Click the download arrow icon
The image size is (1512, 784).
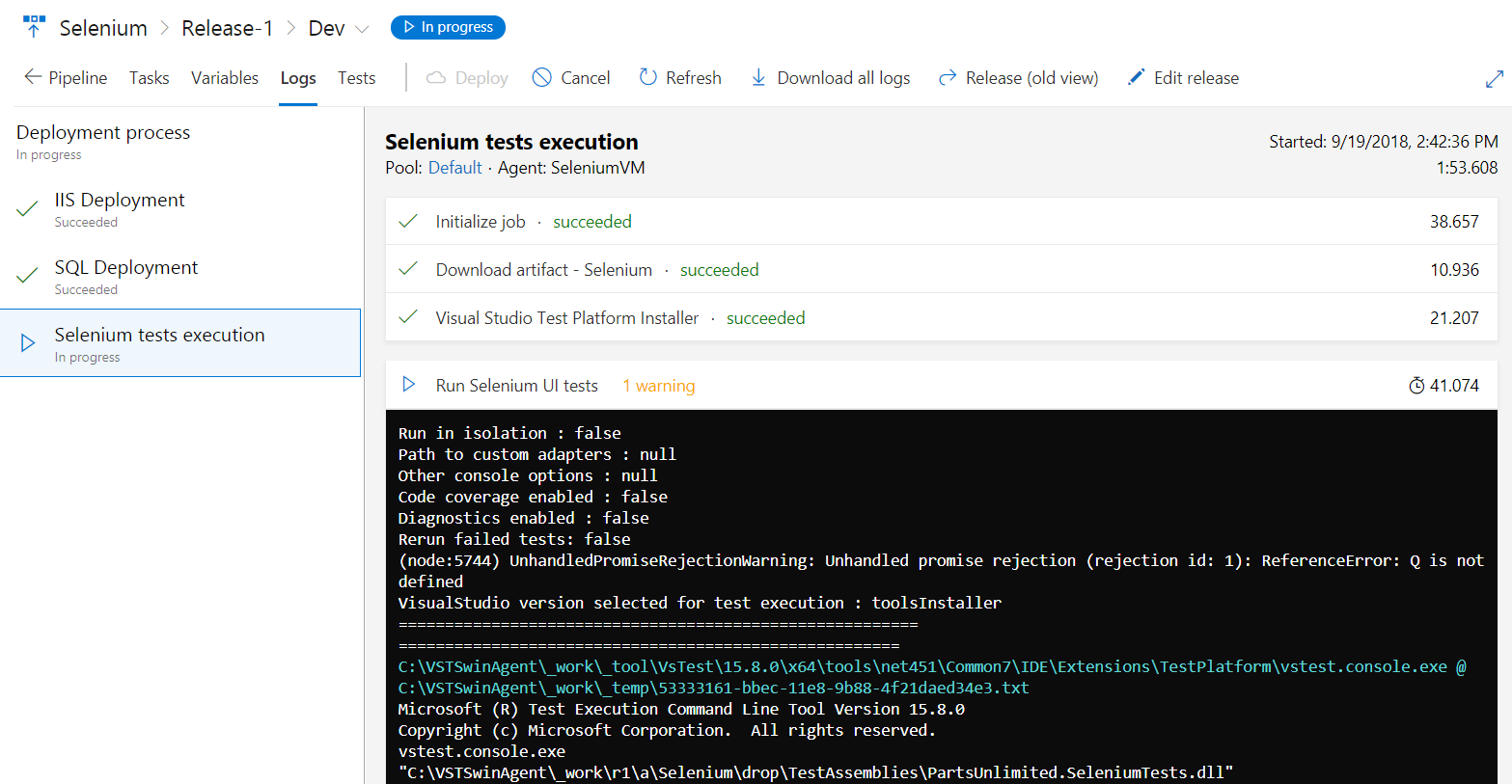click(x=759, y=77)
